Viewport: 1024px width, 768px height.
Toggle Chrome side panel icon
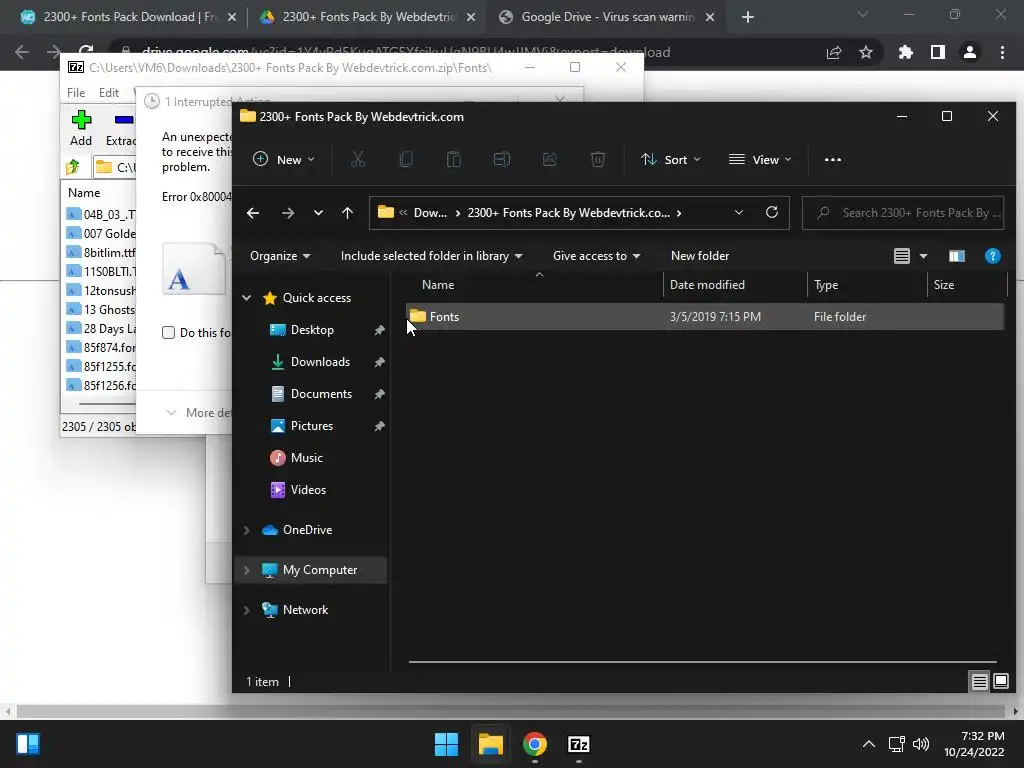(938, 52)
